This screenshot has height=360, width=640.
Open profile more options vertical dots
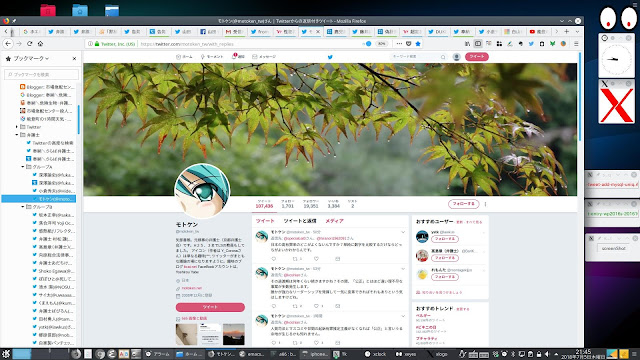pyautogui.click(x=485, y=204)
